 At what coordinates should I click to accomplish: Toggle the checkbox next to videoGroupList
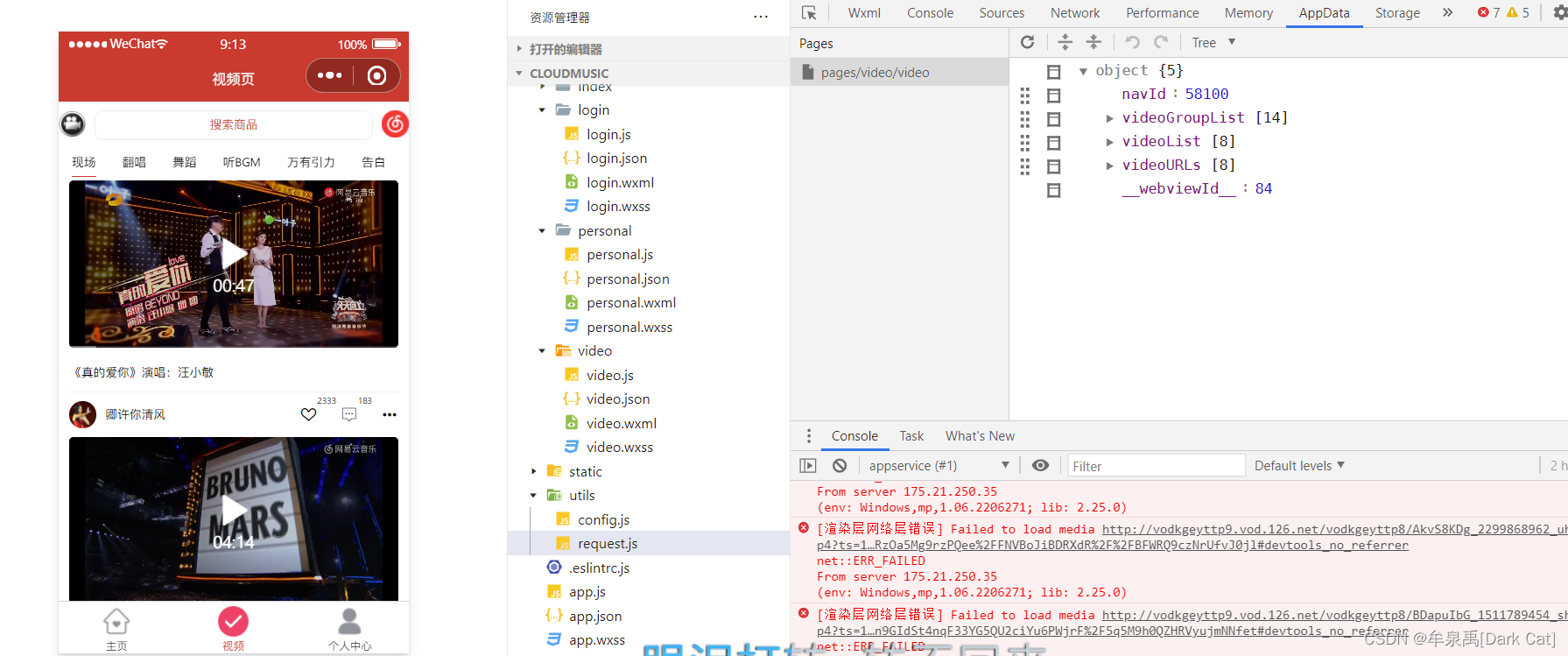tap(1054, 119)
